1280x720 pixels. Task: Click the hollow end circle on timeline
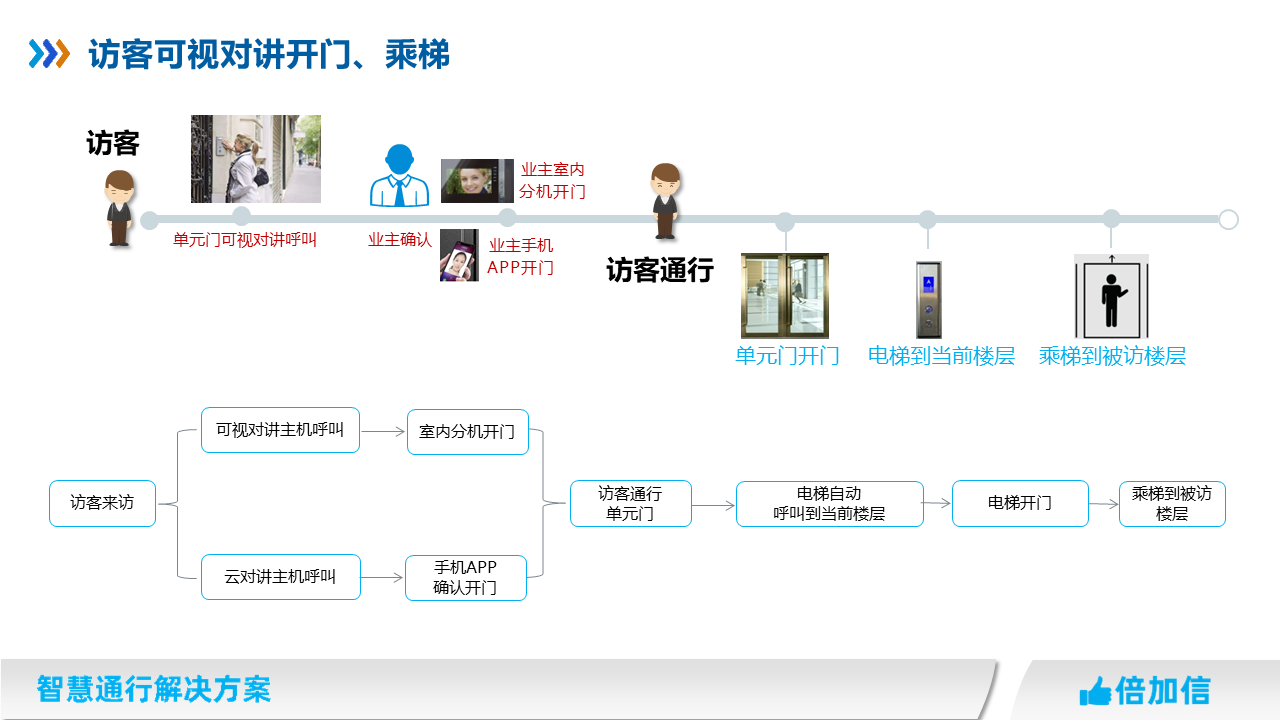1229,220
